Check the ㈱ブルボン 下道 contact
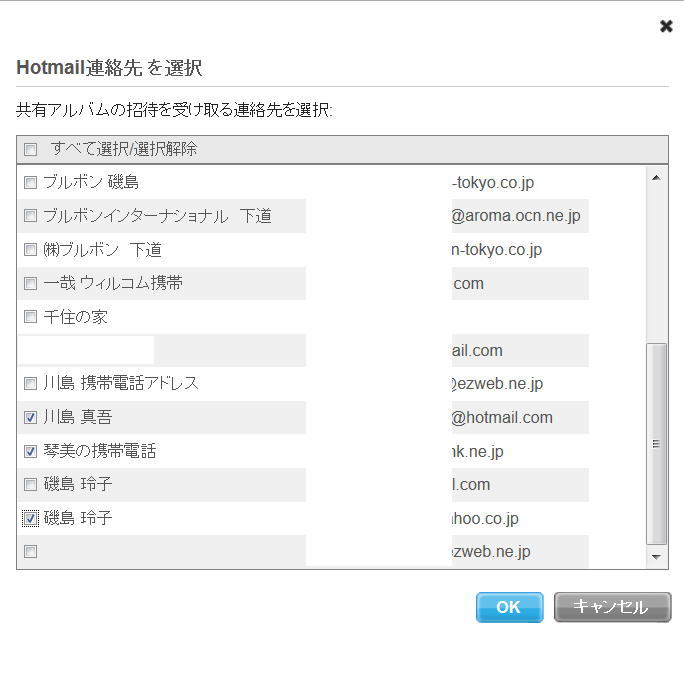Image resolution: width=684 pixels, height=684 pixels. click(x=31, y=250)
